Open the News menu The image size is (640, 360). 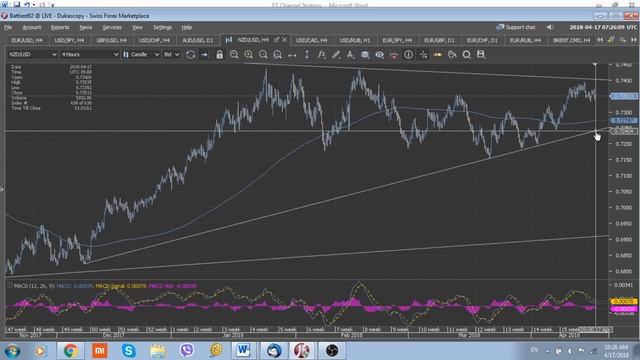click(86, 27)
